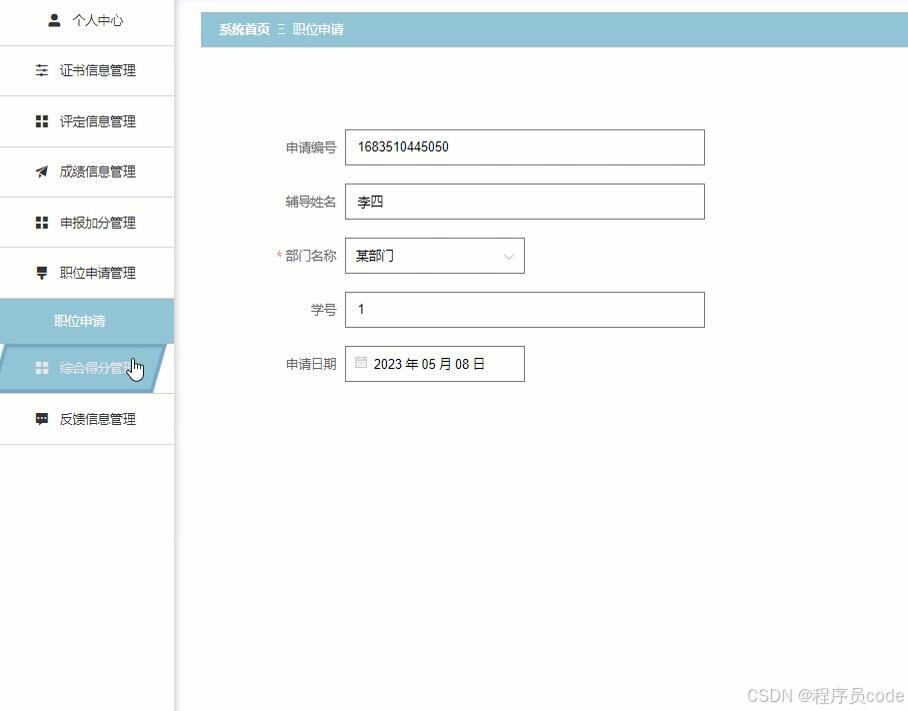Open 证书信息管理 menu item
This screenshot has height=711, width=908.
pyautogui.click(x=87, y=71)
